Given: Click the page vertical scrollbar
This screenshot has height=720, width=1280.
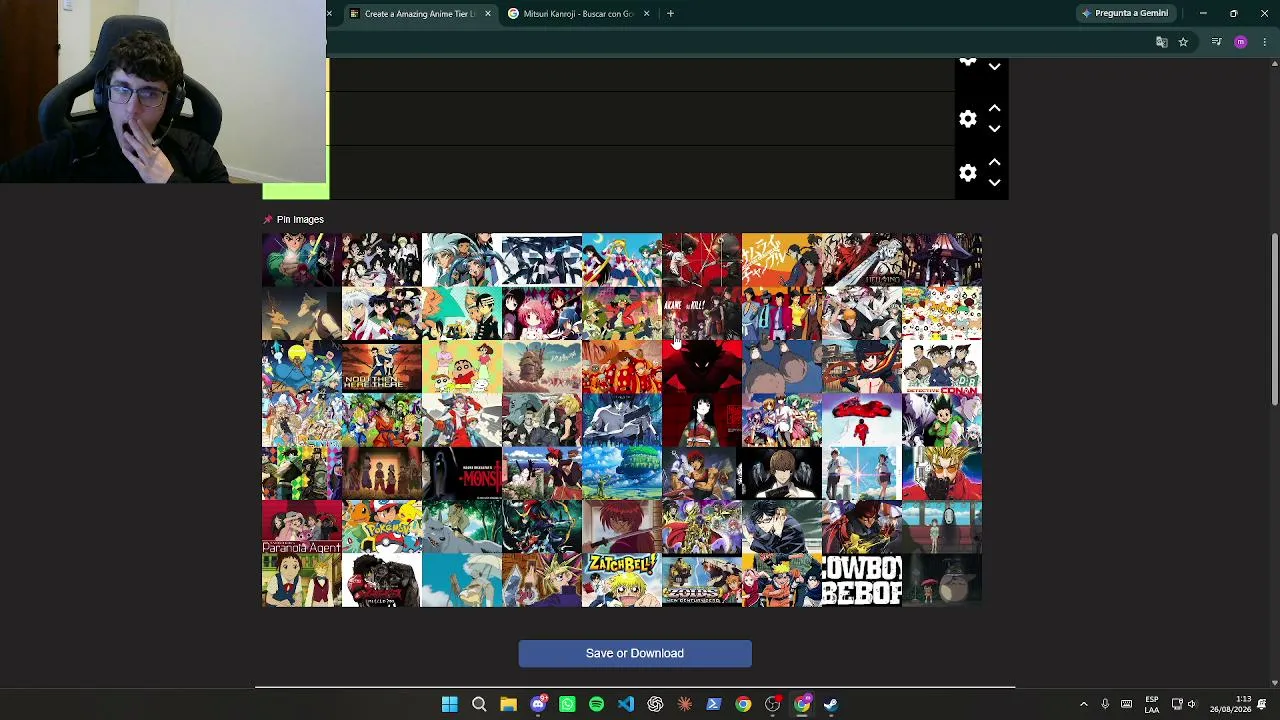Looking at the screenshot, I should (x=1274, y=320).
